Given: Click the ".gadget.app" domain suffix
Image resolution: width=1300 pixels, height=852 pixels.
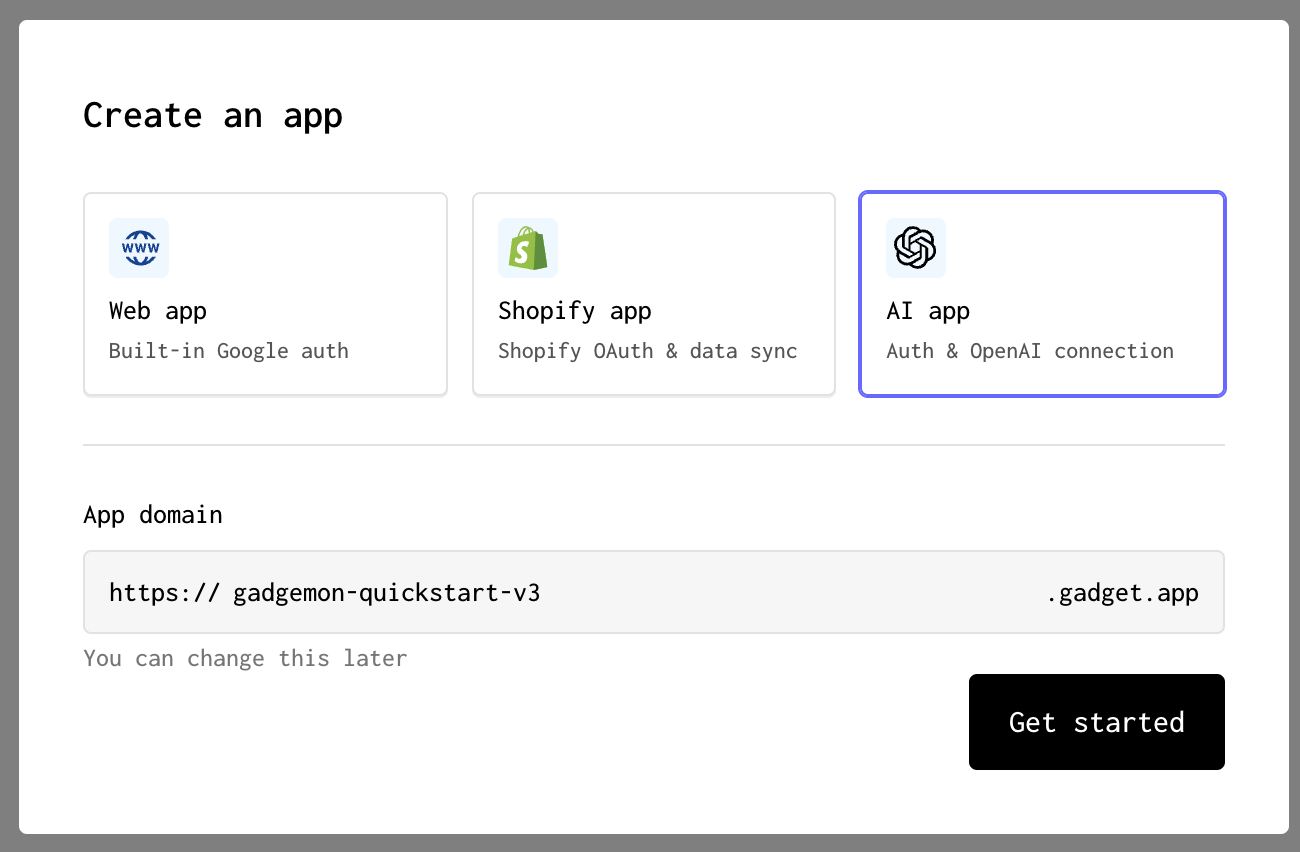Looking at the screenshot, I should coord(1123,593).
